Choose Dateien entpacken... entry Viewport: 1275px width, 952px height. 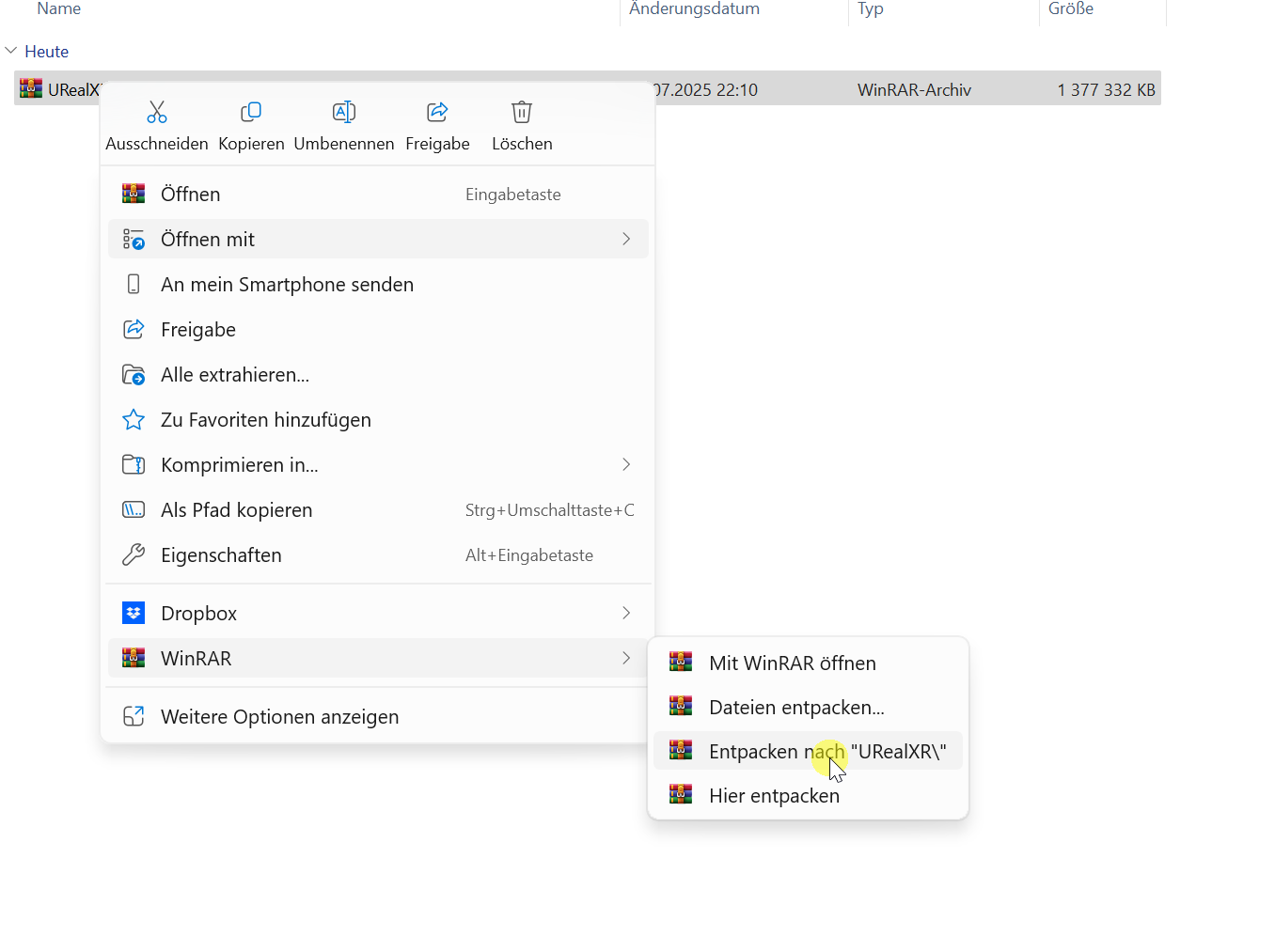(x=795, y=708)
